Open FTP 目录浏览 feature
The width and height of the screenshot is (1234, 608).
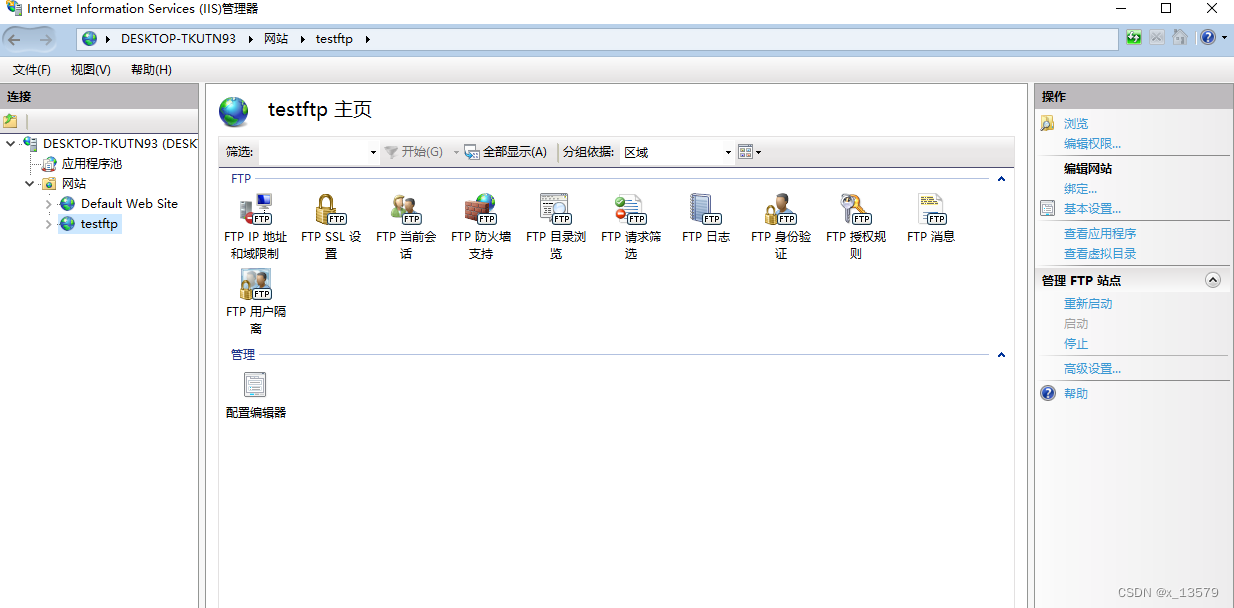point(556,227)
